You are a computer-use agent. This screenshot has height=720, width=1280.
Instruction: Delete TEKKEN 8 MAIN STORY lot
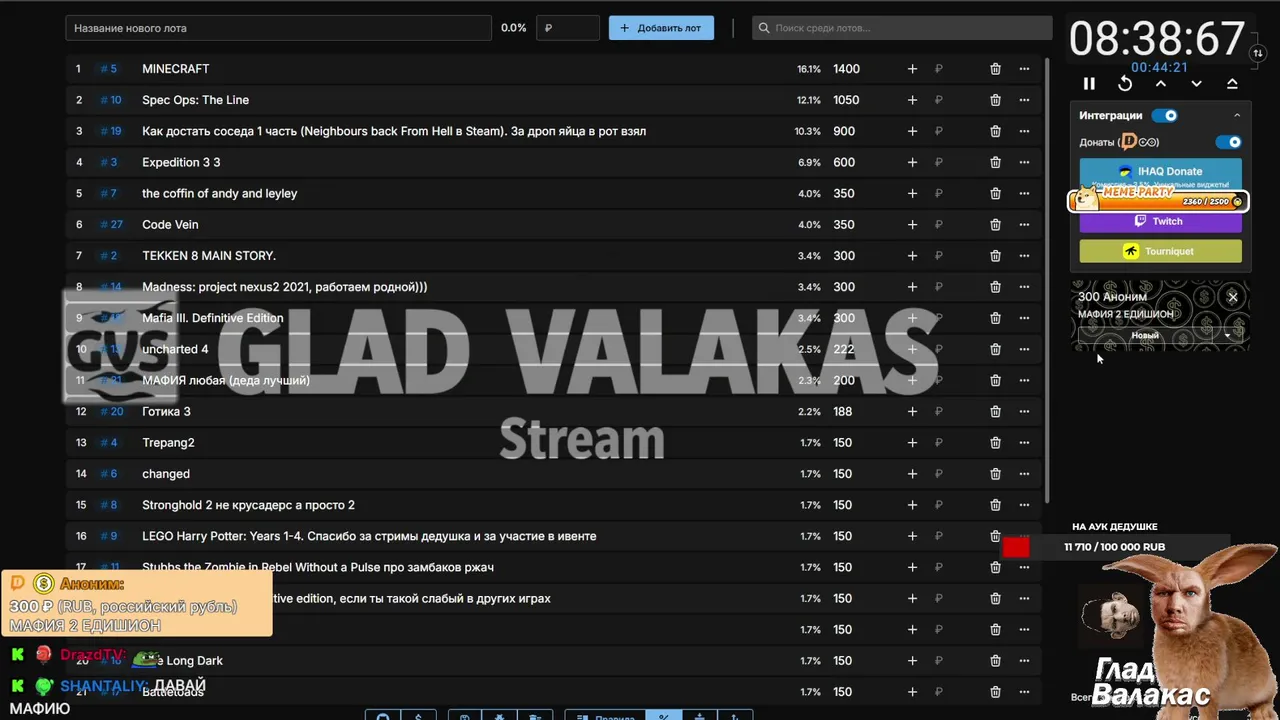point(995,256)
